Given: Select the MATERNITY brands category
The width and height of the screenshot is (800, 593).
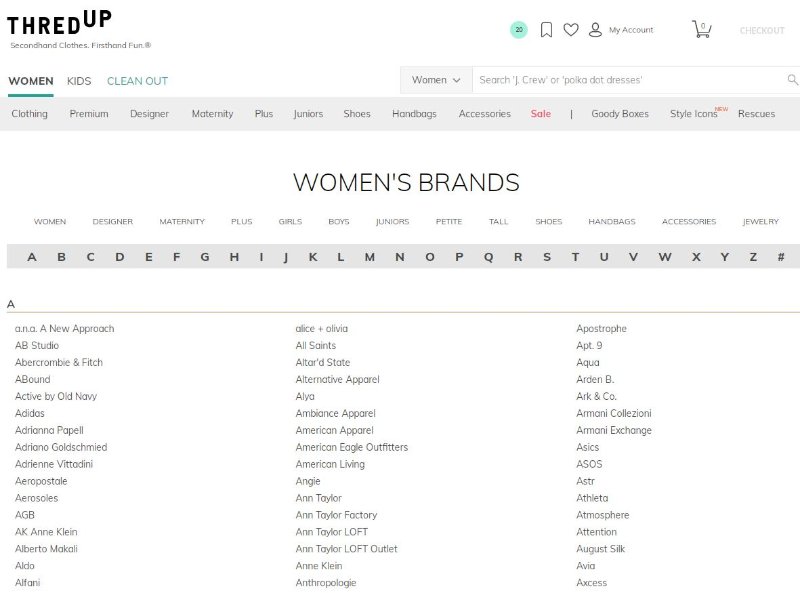Looking at the screenshot, I should coord(182,221).
